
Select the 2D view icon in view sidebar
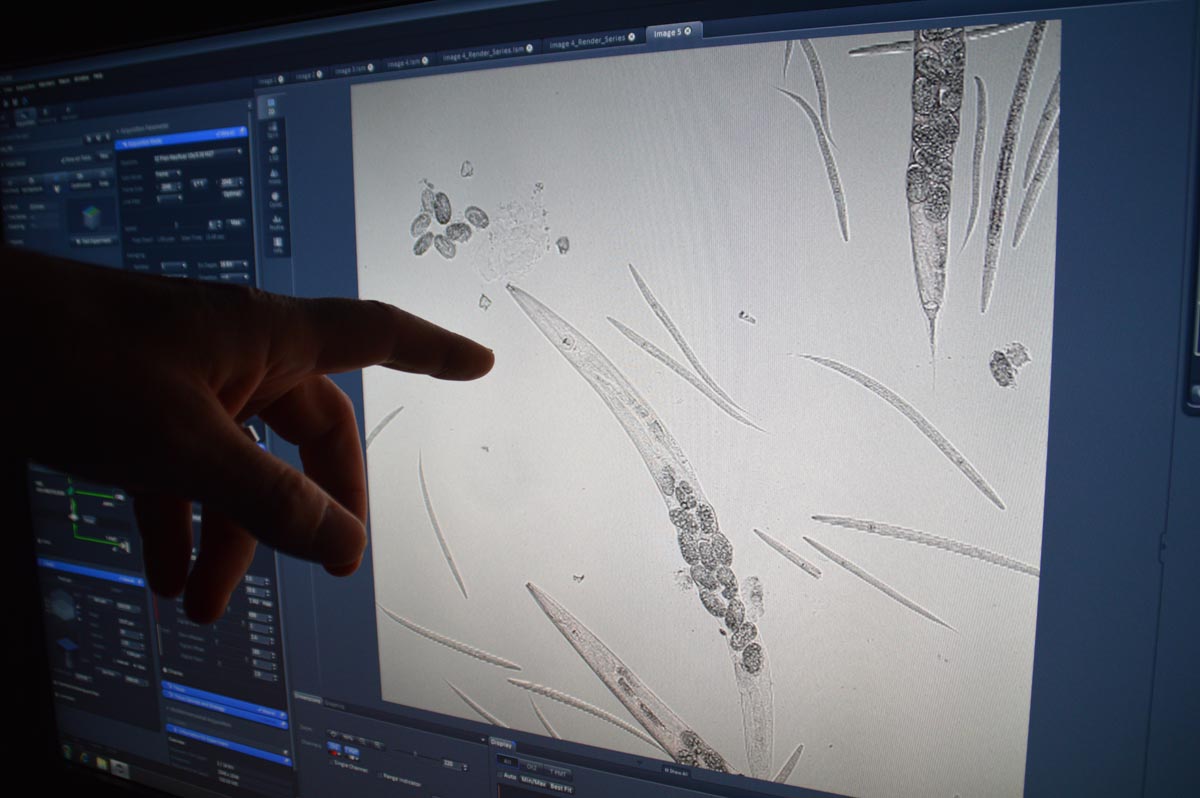tap(273, 105)
